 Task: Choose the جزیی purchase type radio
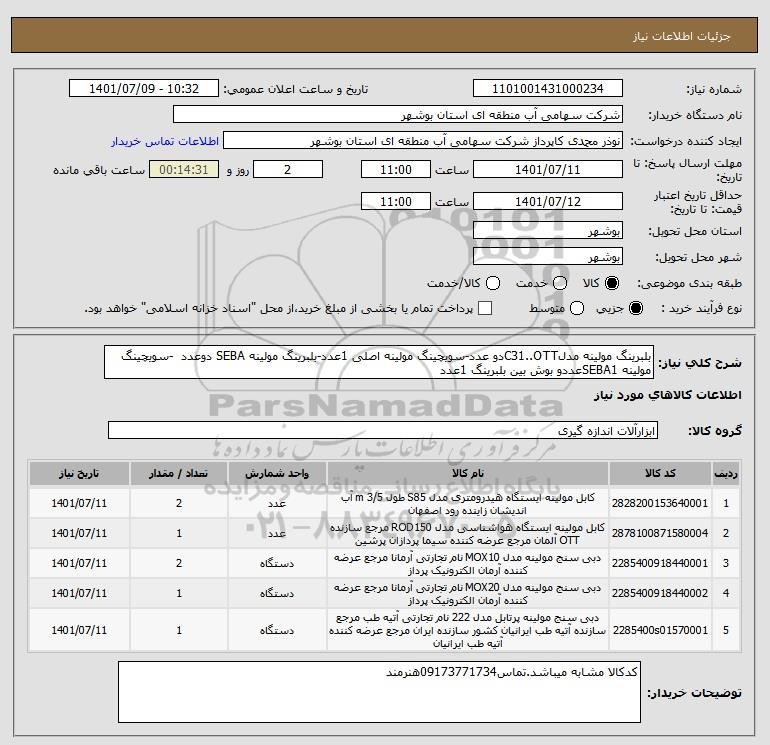635,308
